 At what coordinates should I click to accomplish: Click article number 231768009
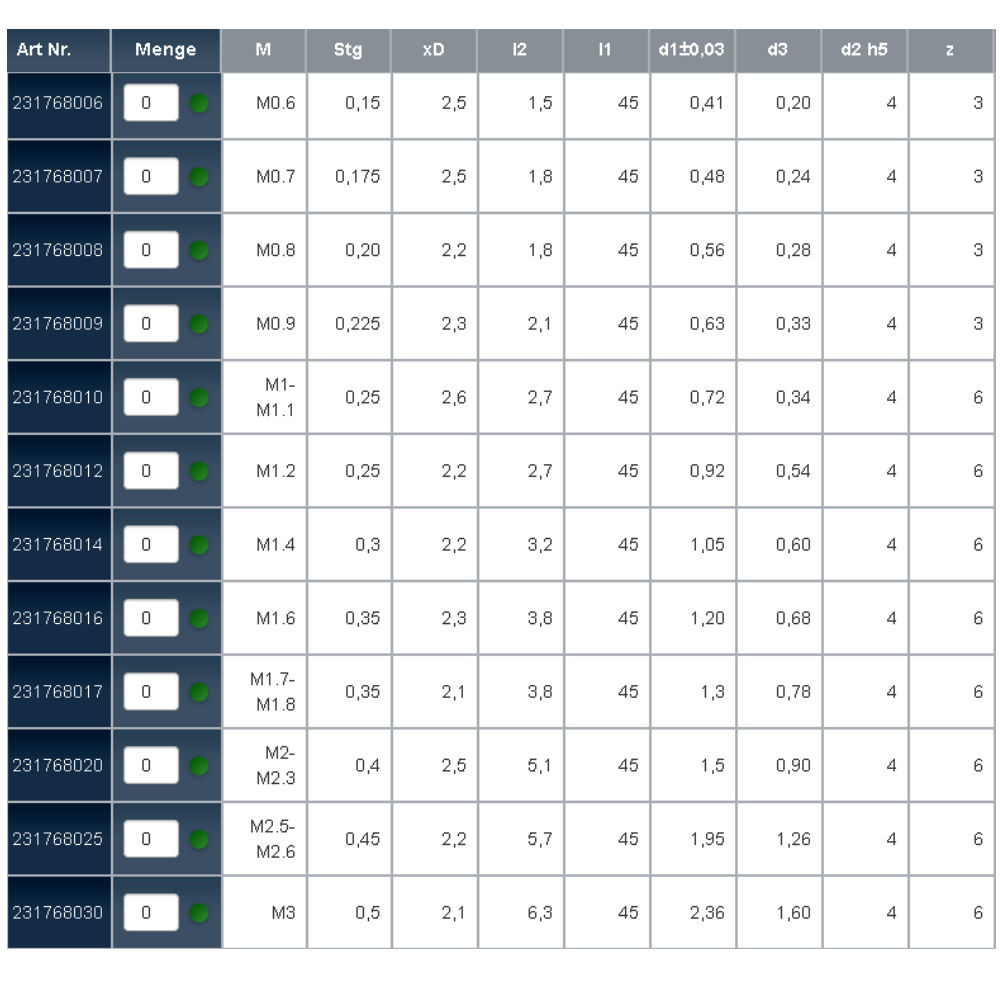58,324
